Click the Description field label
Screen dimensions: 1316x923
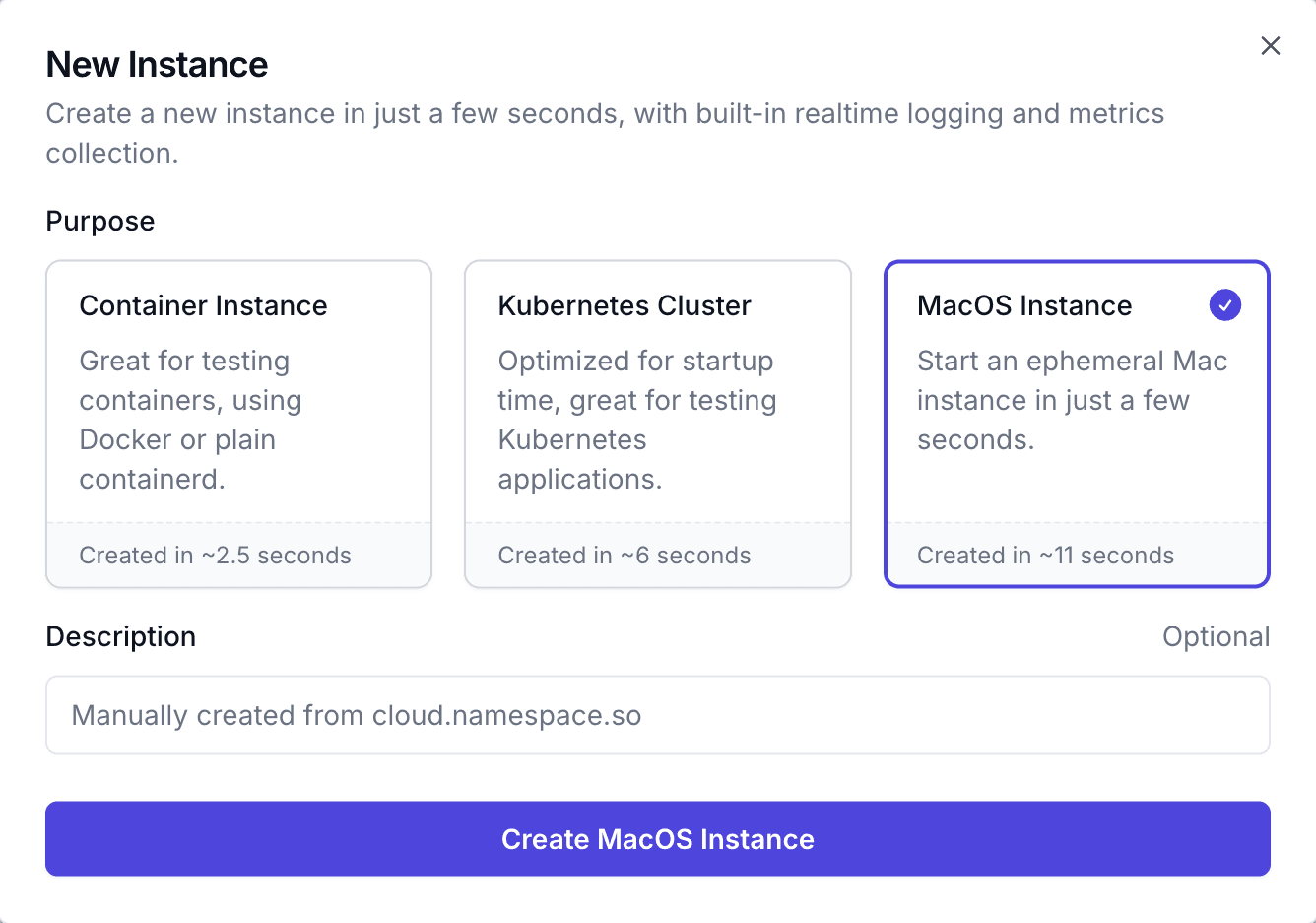(x=121, y=637)
